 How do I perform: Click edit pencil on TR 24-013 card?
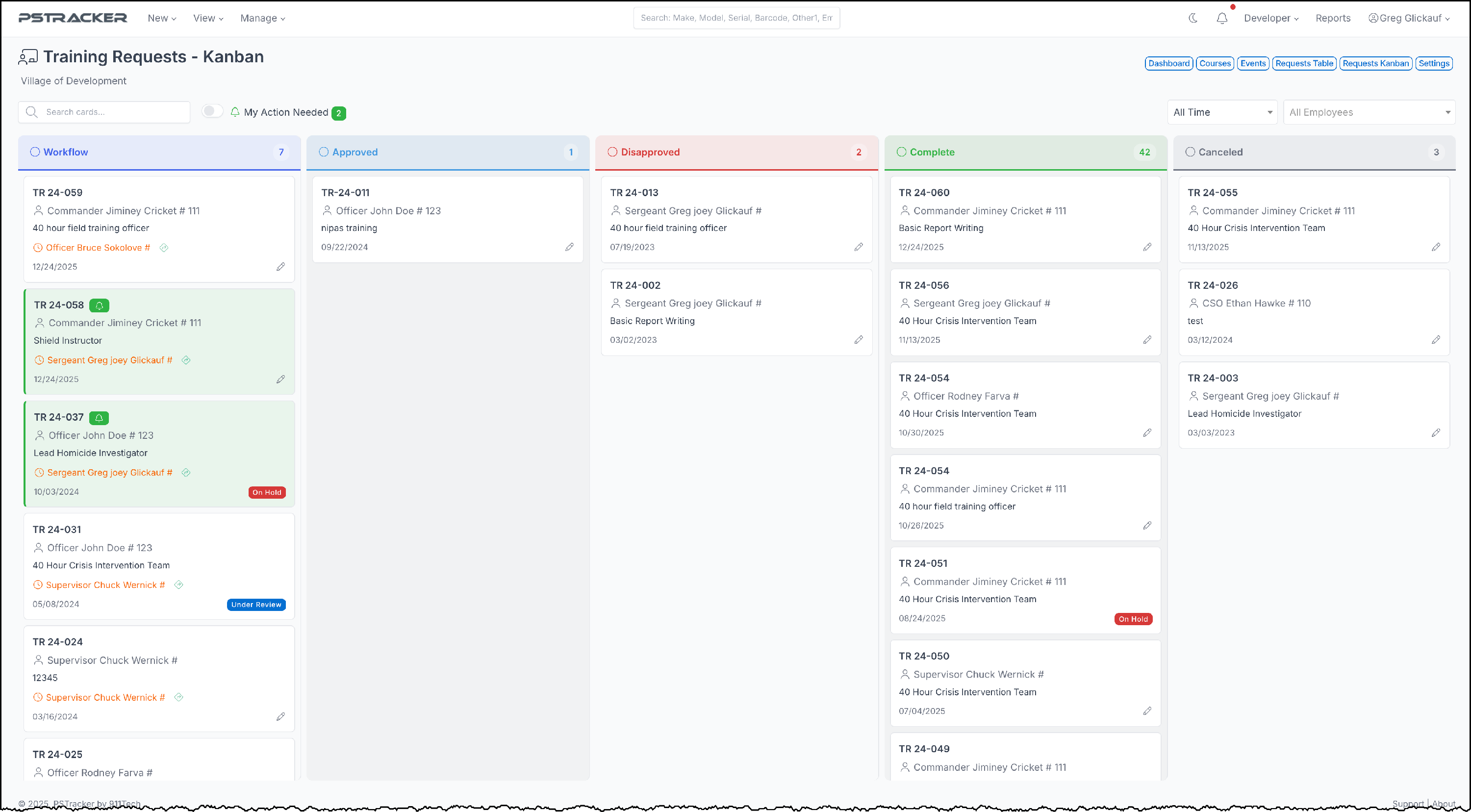click(x=858, y=247)
